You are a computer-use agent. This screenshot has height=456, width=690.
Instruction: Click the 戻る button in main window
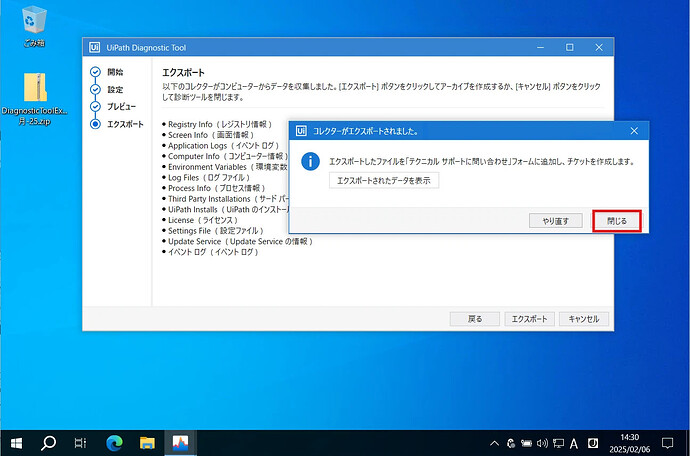(474, 319)
